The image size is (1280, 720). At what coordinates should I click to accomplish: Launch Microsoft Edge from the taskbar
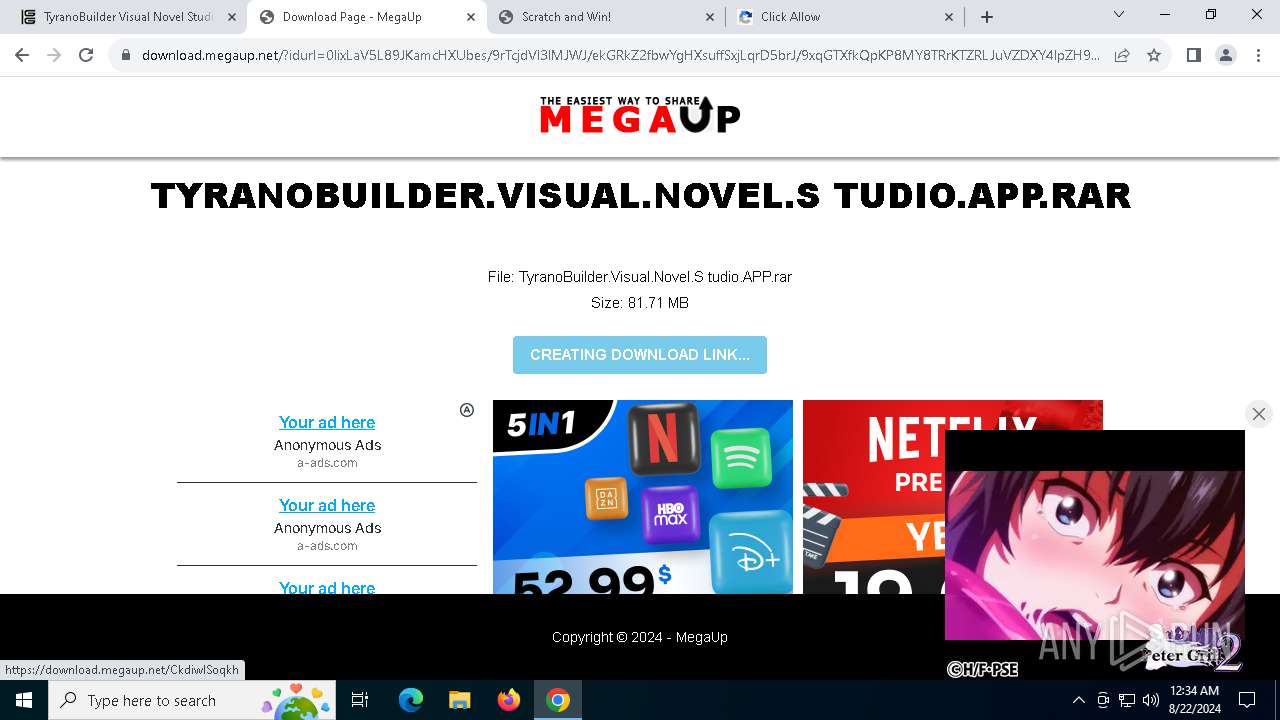[x=411, y=700]
